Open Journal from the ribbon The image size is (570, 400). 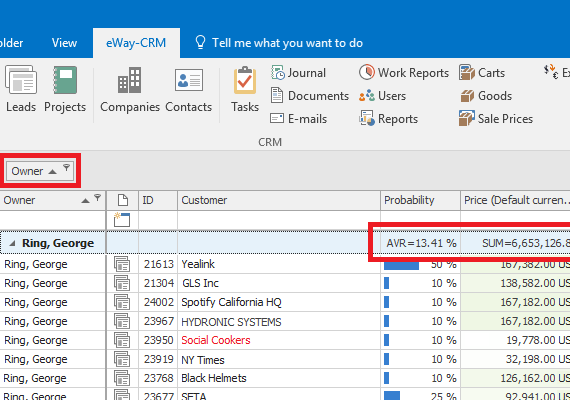pyautogui.click(x=298, y=73)
